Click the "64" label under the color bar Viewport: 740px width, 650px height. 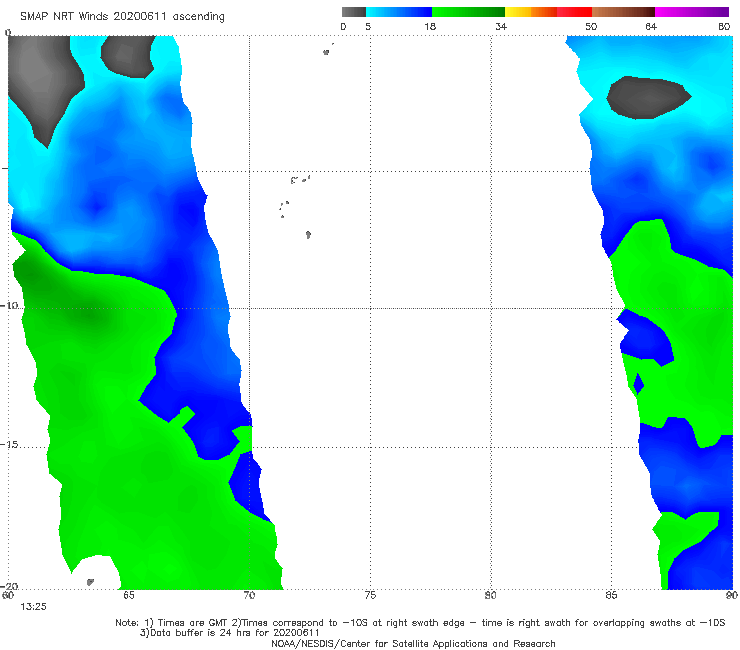(x=651, y=27)
